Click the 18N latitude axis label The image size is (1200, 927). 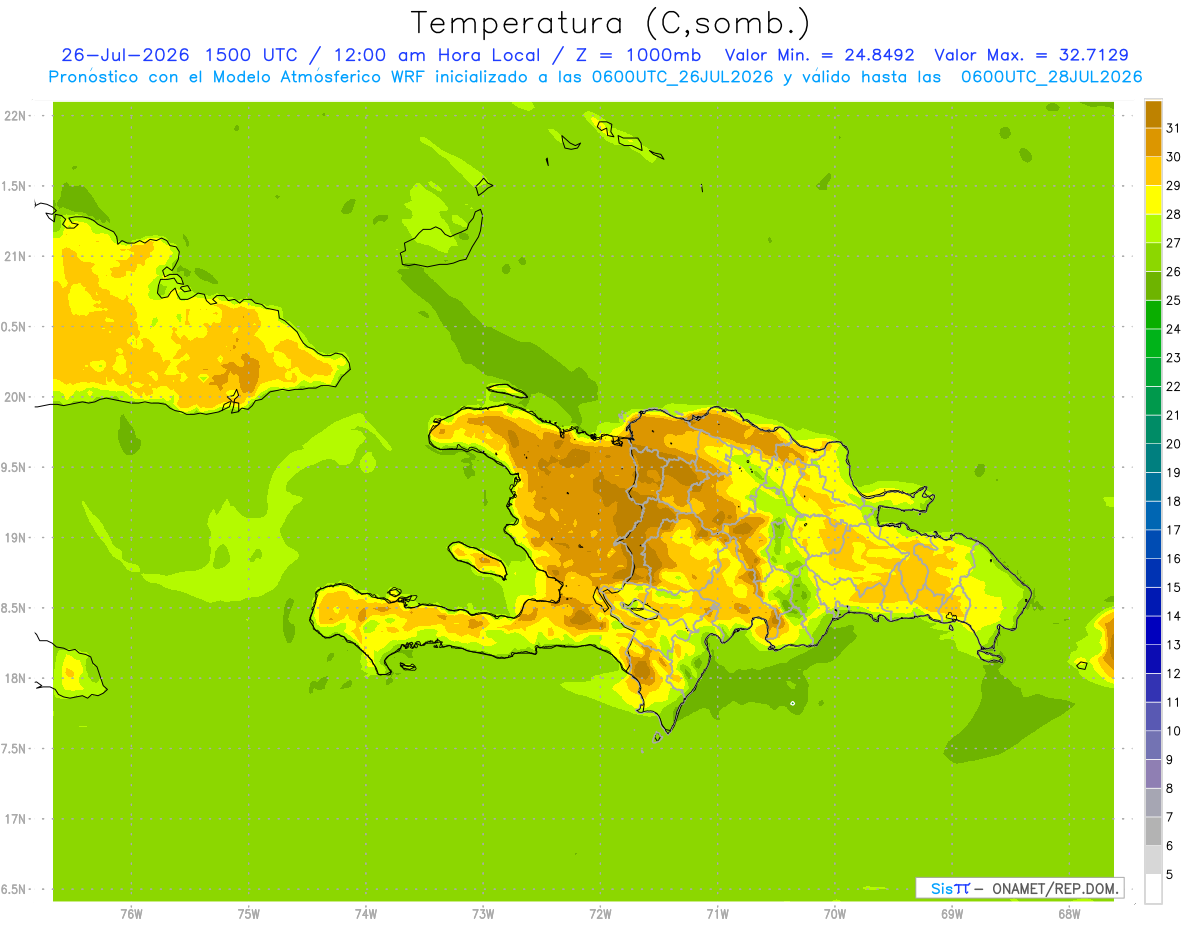pyautogui.click(x=16, y=678)
